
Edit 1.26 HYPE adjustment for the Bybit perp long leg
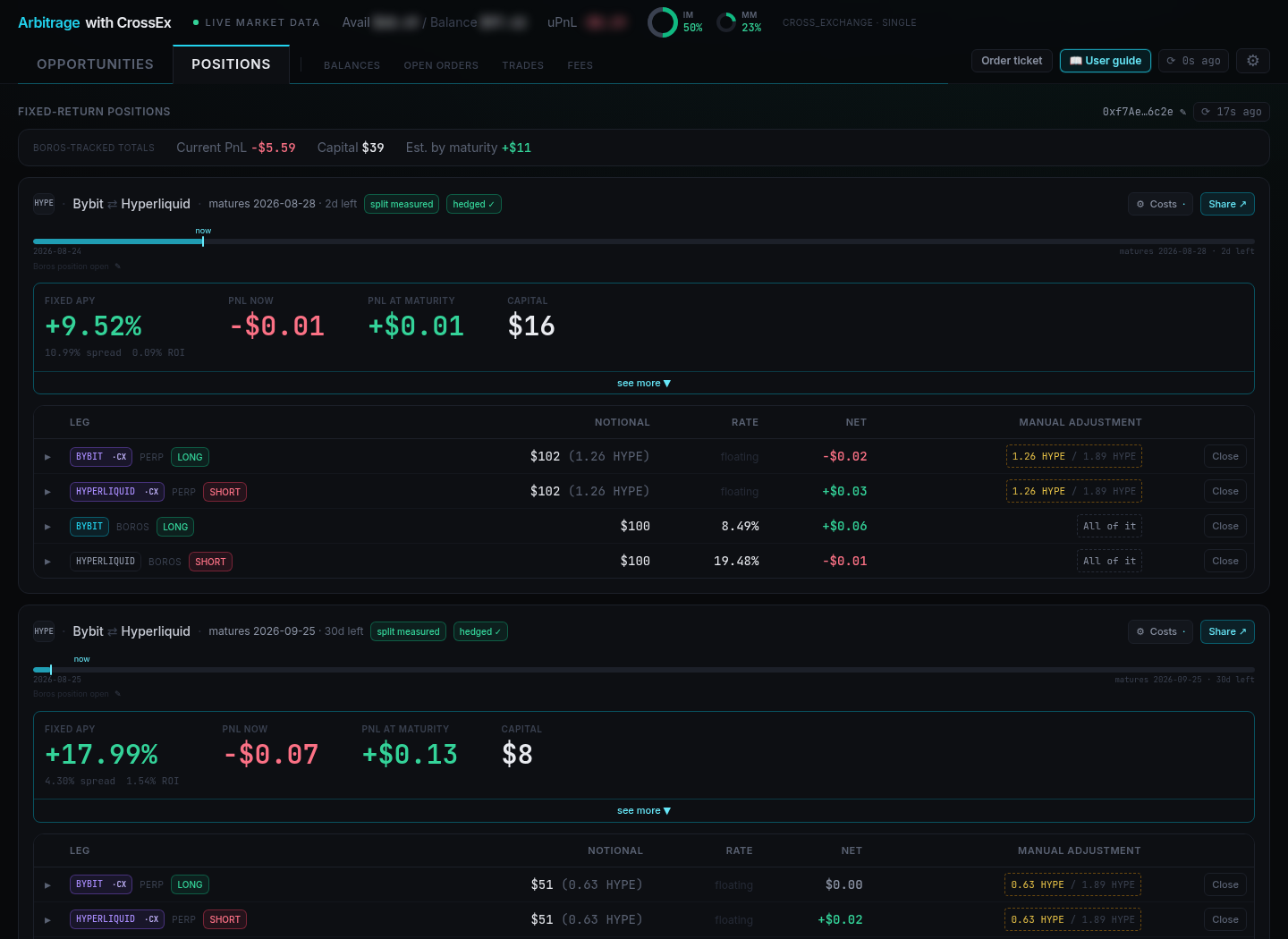point(1074,456)
